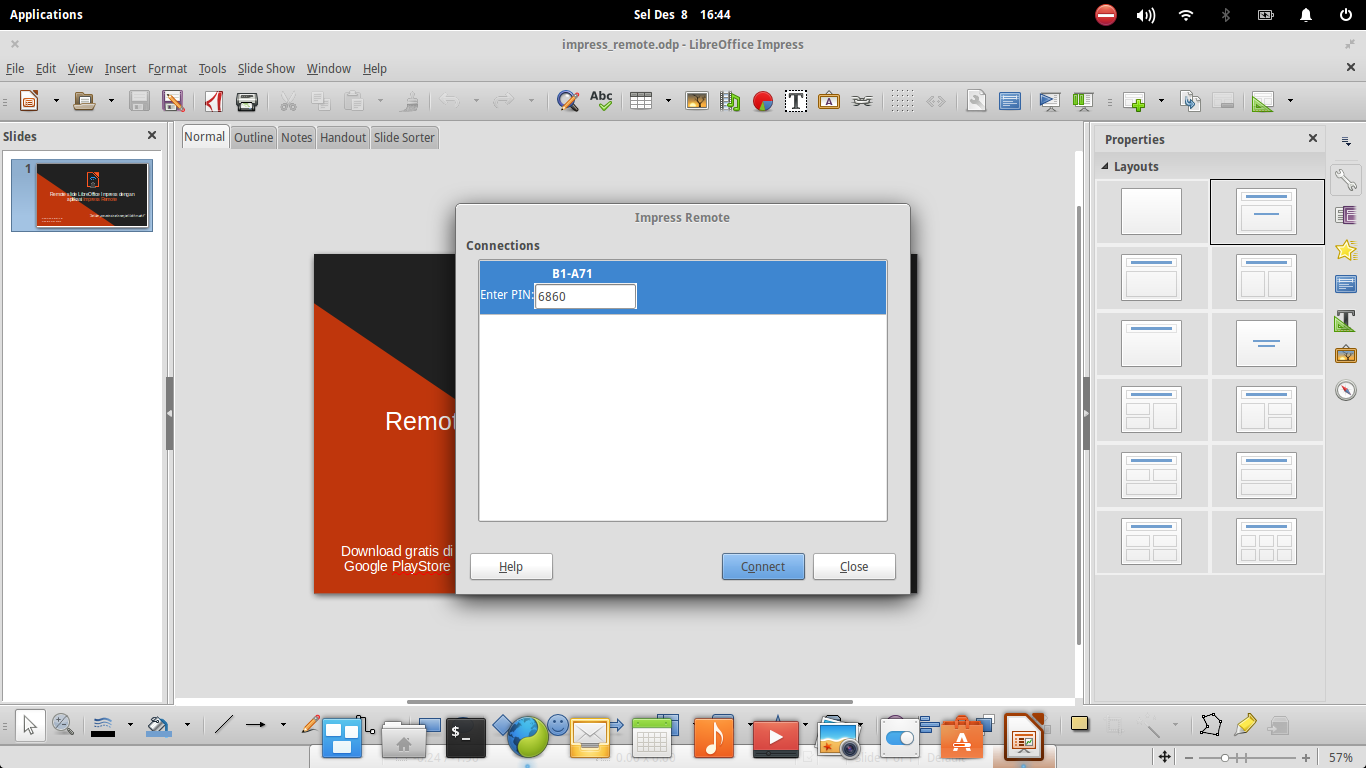Adjust the zoom slider at bottom right
Image resolution: width=1366 pixels, height=768 pixels.
pos(1227,757)
